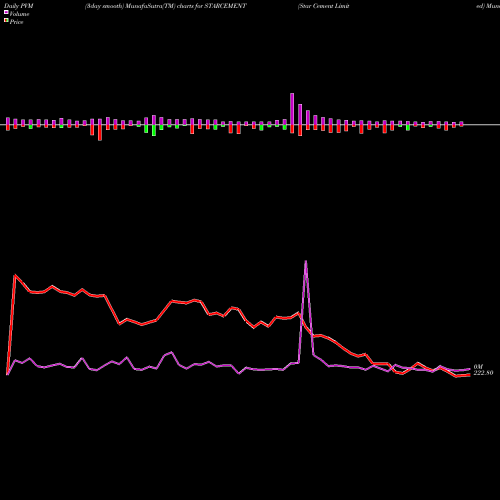
Task: Click the 'Star Cement Limit' header text
Action: click(x=324, y=6)
